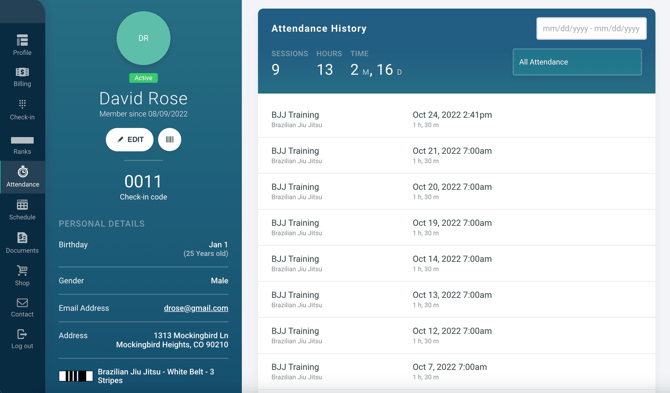Click the Member since 08/09/2022 text
Image resolution: width=670 pixels, height=393 pixels.
[x=144, y=114]
